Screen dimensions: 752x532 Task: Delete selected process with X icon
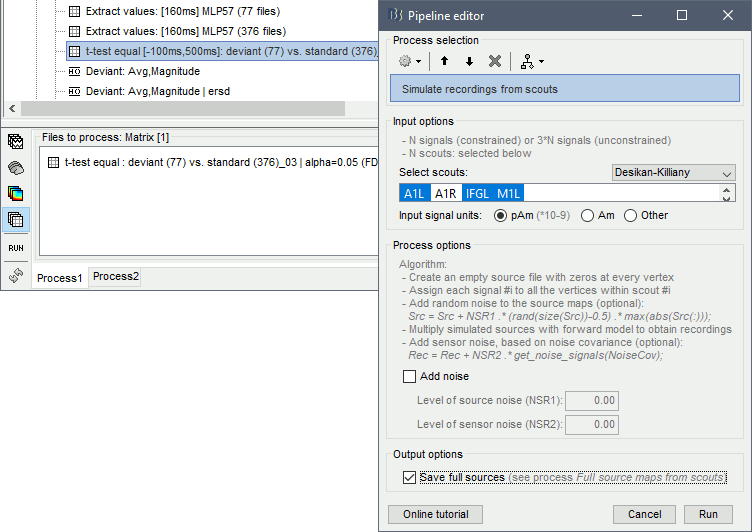click(494, 61)
